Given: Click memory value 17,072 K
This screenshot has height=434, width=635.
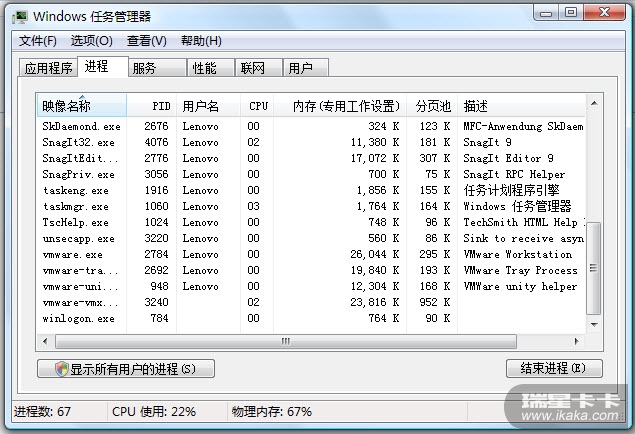Looking at the screenshot, I should 375,158.
